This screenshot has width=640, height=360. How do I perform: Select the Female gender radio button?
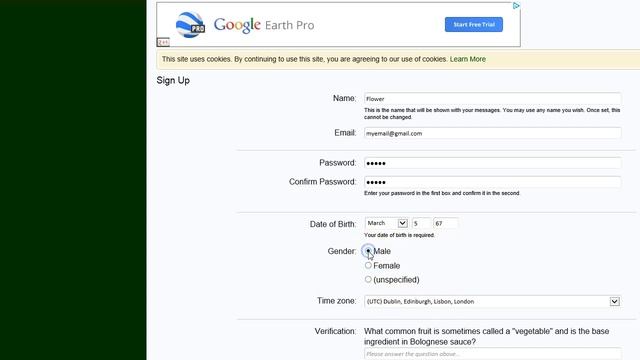pos(368,265)
